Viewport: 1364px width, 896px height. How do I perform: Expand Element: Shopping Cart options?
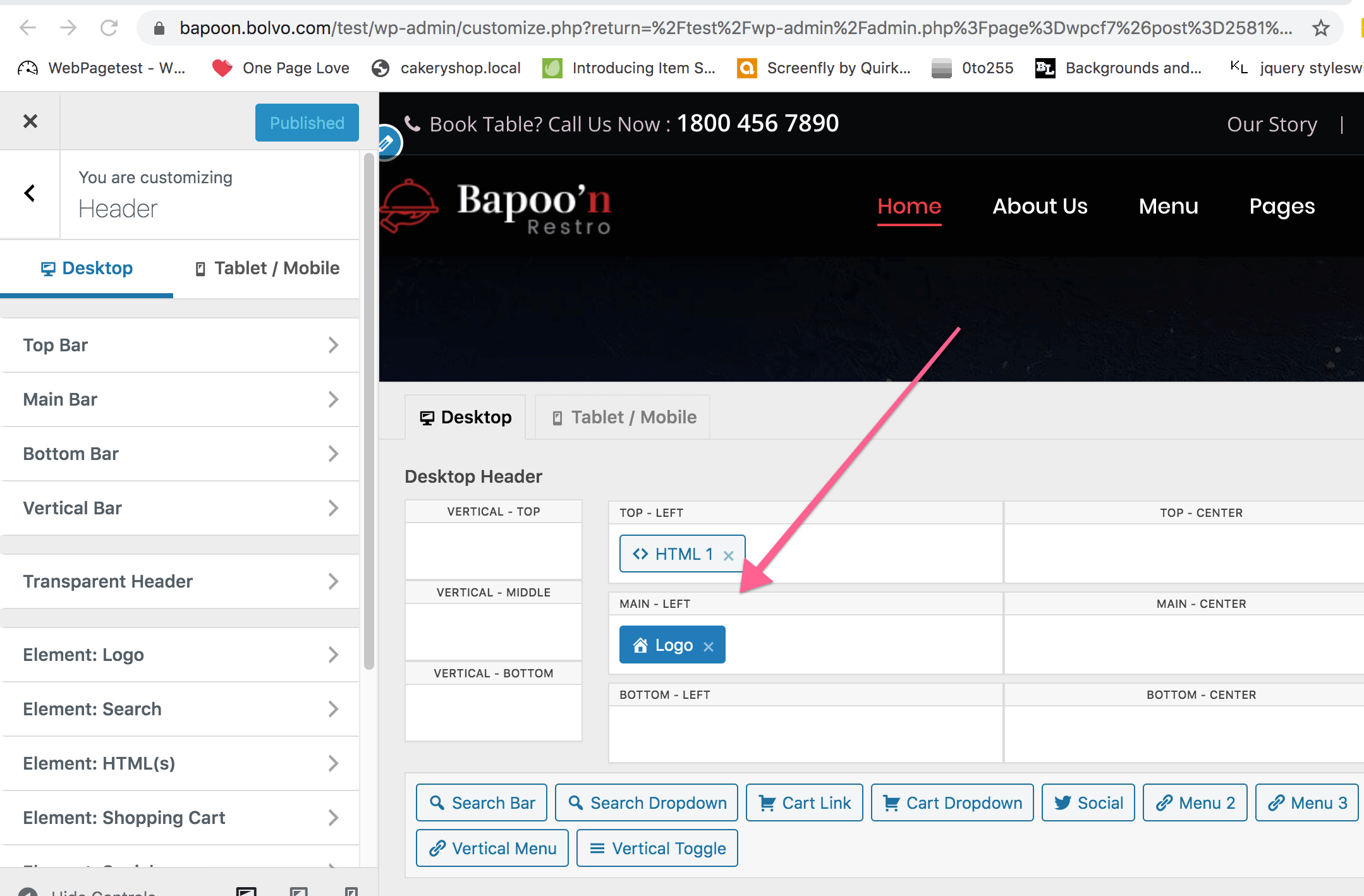tap(180, 818)
